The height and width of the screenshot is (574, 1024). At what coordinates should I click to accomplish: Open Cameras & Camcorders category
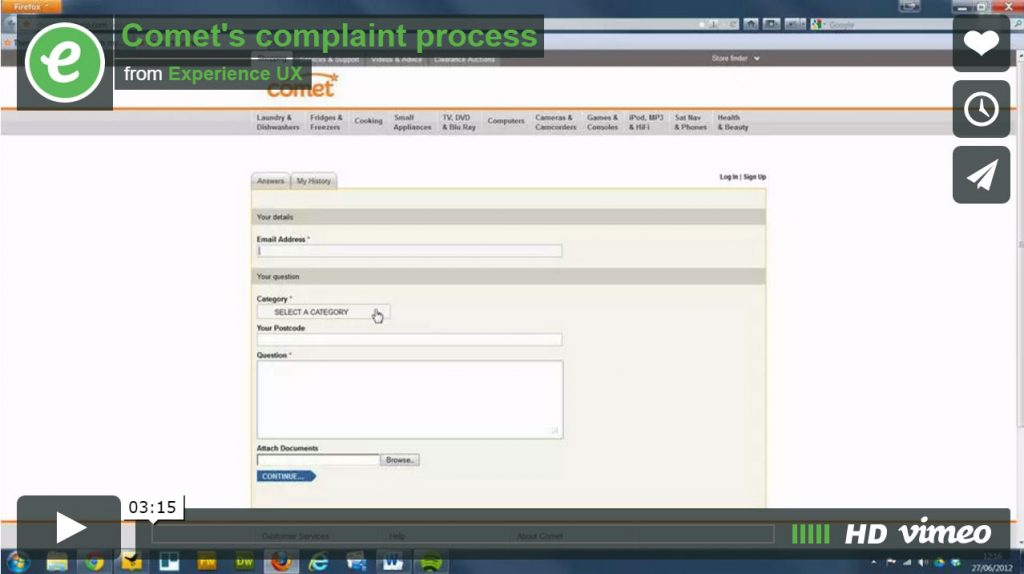coord(555,122)
